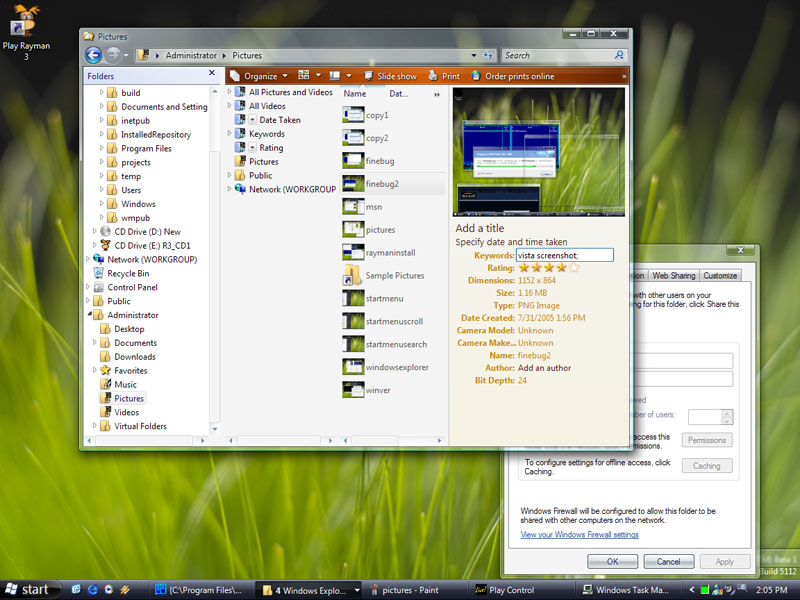Open the 4 Windows Explorer taskbar group
This screenshot has height=600, width=800.
309,590
